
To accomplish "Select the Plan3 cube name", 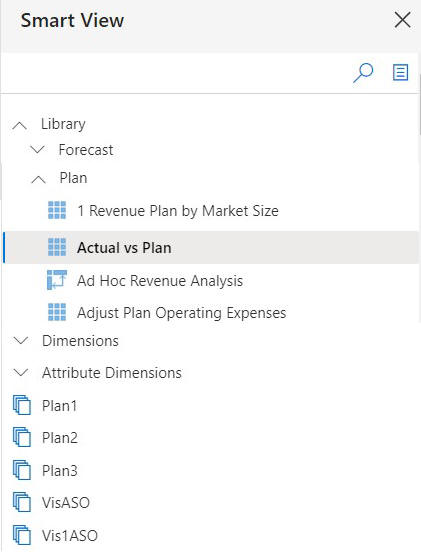I will [x=60, y=471].
